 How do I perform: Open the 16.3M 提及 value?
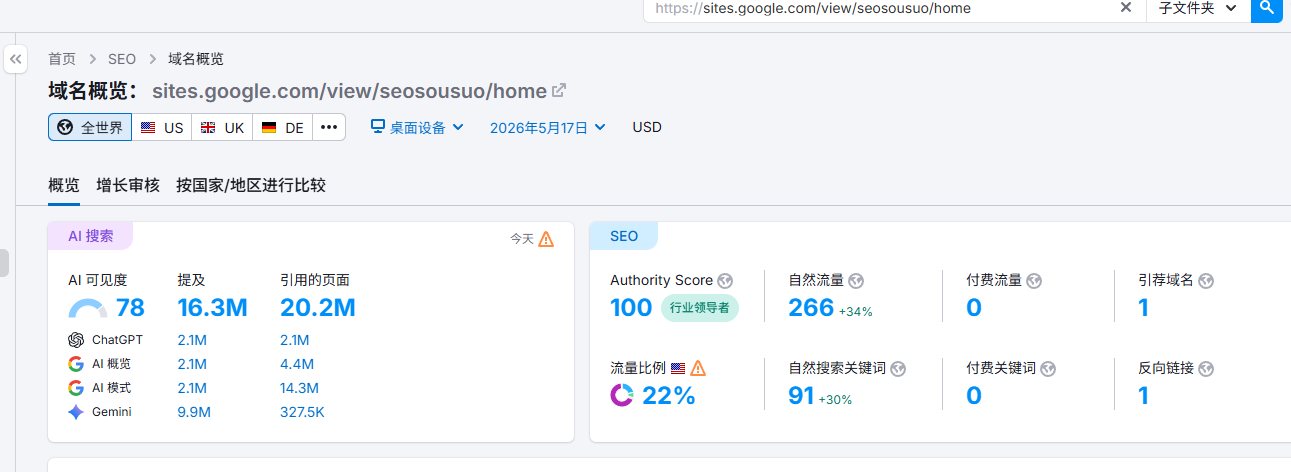[x=212, y=307]
